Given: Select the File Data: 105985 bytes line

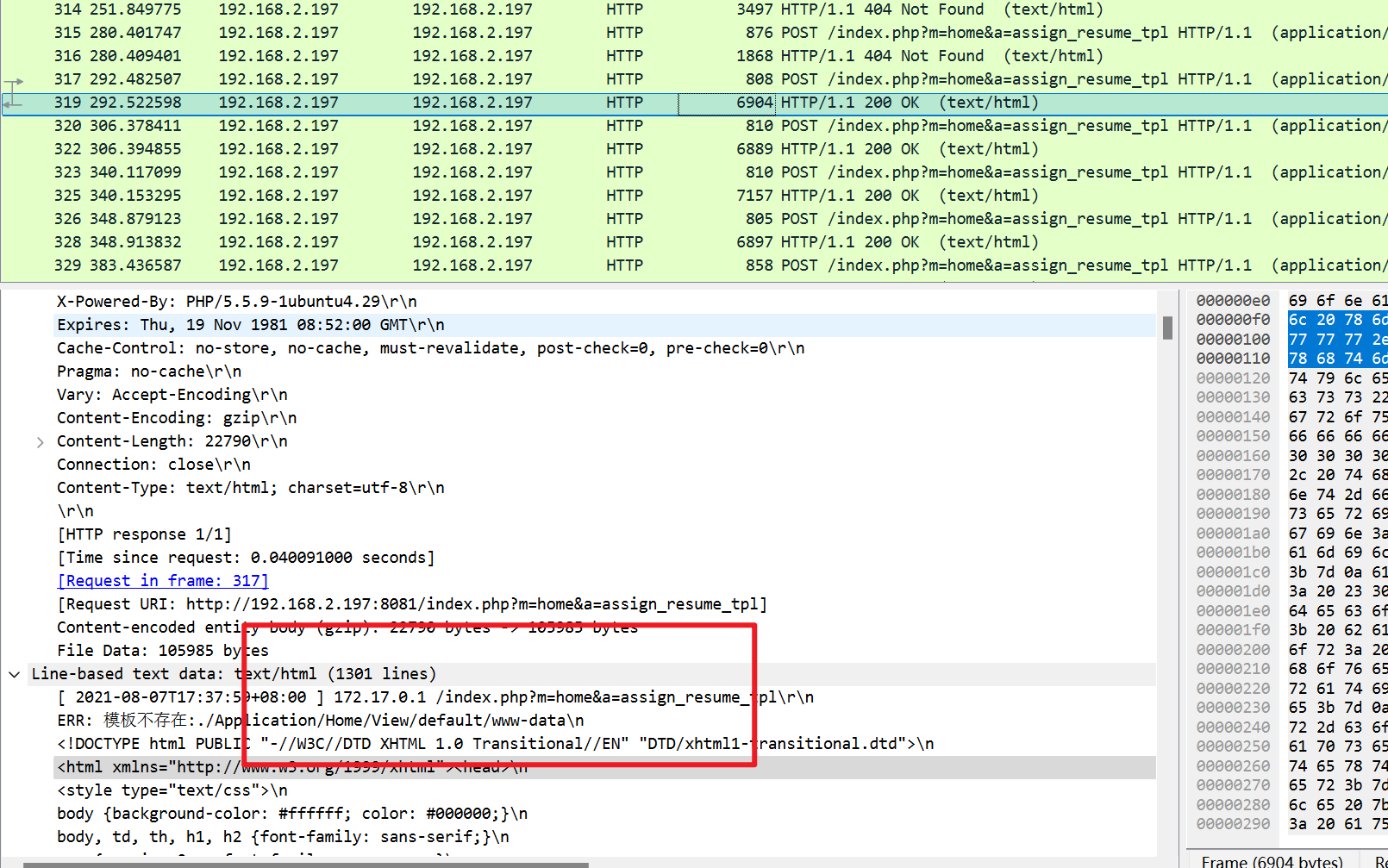Looking at the screenshot, I should pos(163,651).
